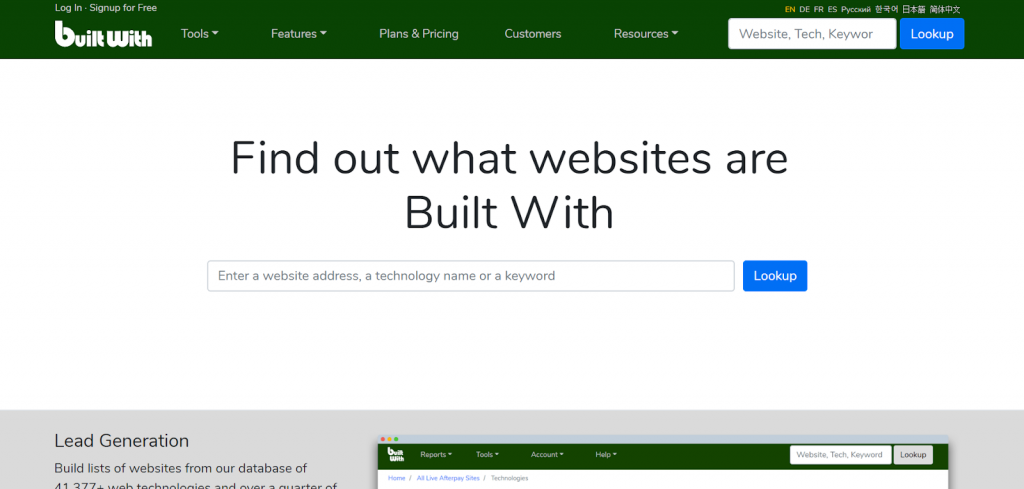Expand the Features dropdown menu
The width and height of the screenshot is (1024, 489).
[x=298, y=34]
